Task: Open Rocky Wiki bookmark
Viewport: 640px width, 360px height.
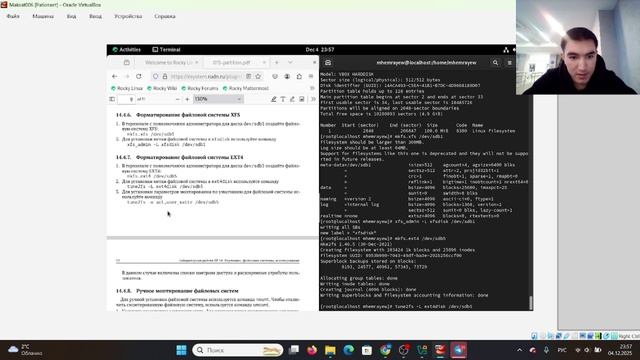Action: [x=162, y=88]
